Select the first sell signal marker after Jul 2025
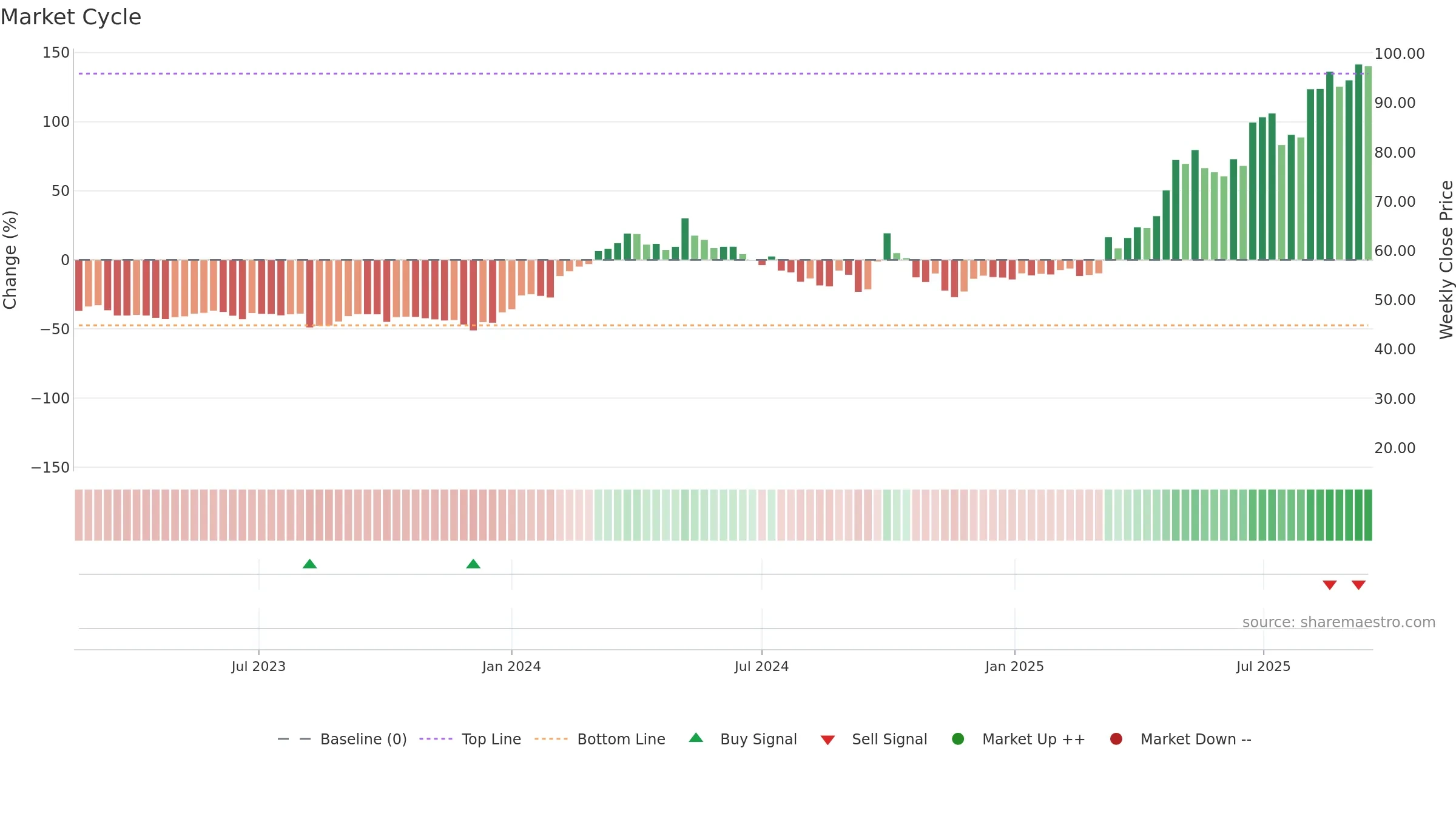Screen dimensions: 1456x819 point(1330,585)
